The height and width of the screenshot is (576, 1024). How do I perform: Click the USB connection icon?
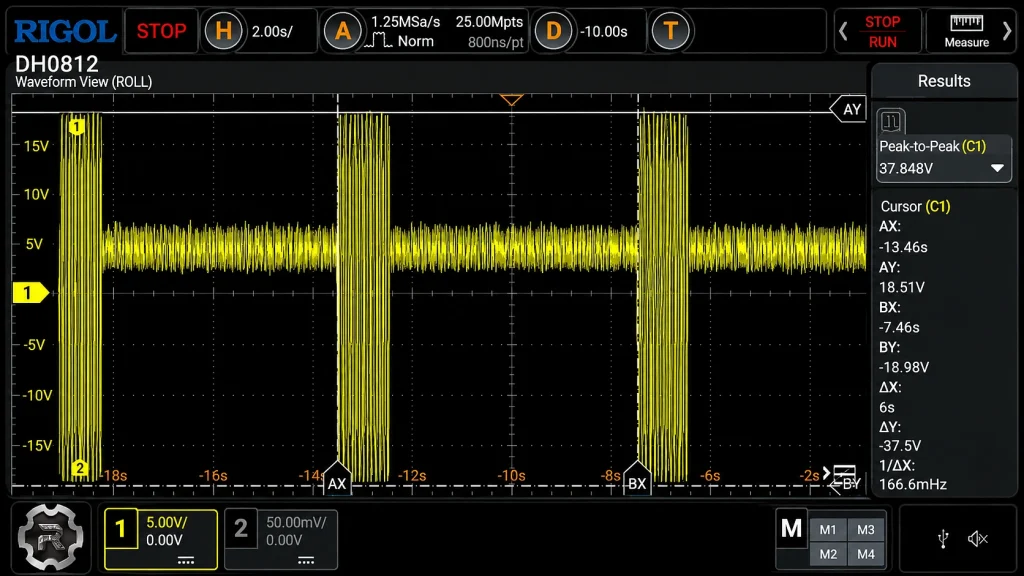[x=942, y=539]
